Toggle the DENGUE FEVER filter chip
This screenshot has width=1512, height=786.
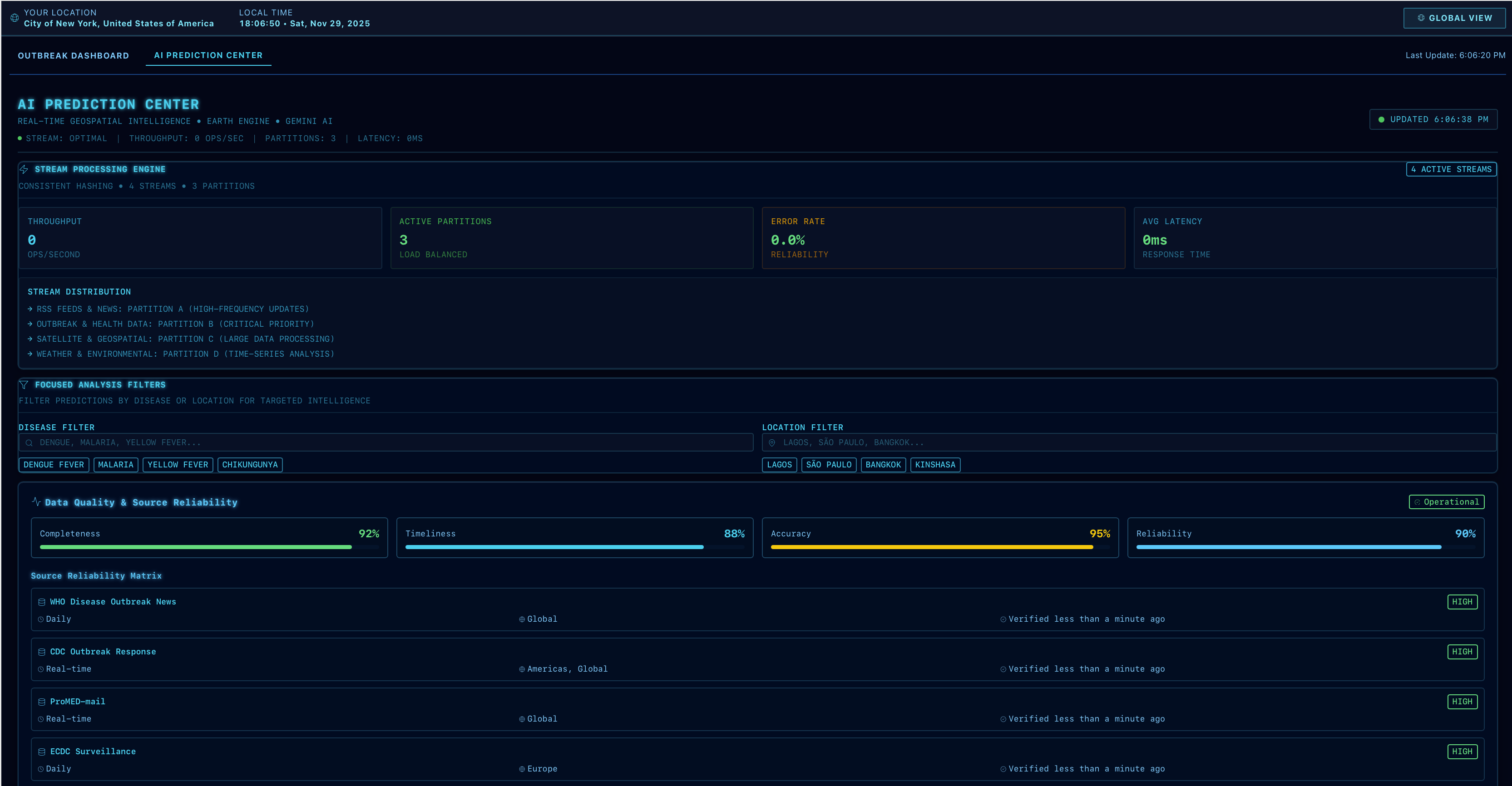pos(54,465)
